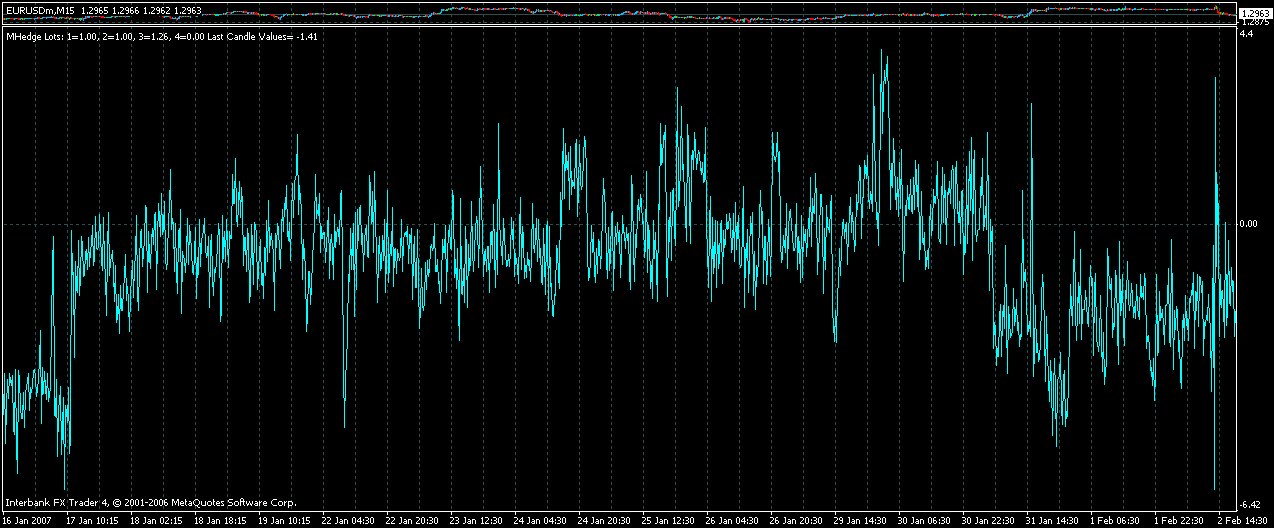Viewport: 1274px width, 528px height.
Task: Click the 19 Jan 10:15 time label
Action: 285,521
